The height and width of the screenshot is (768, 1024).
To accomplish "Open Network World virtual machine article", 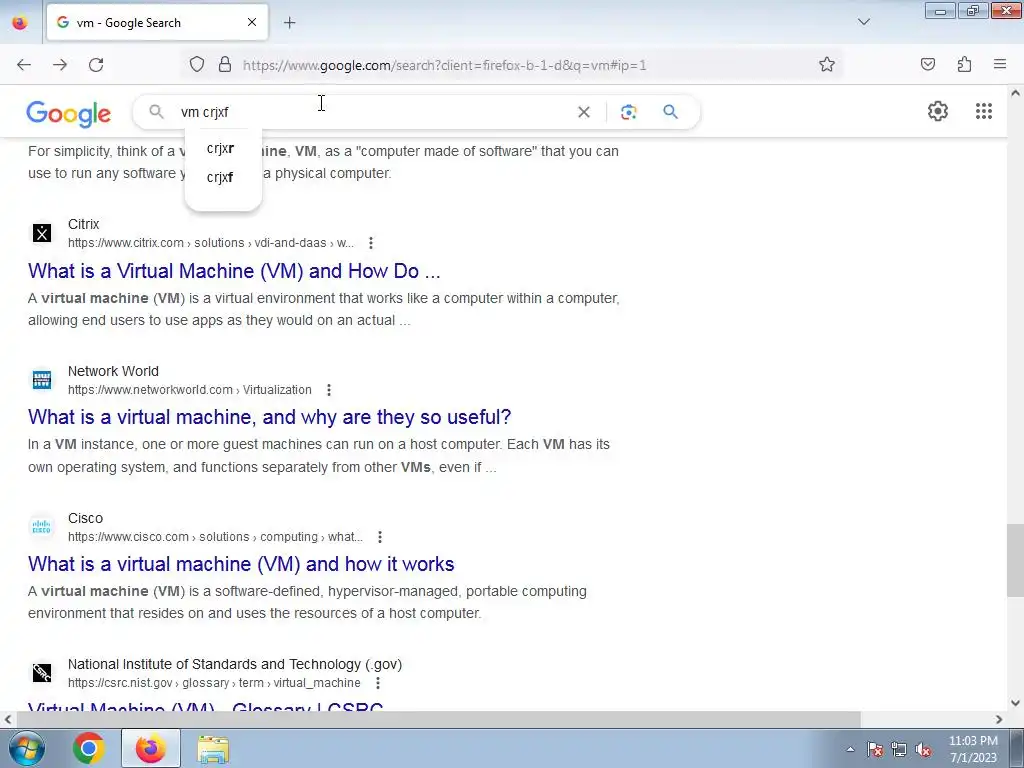I will tap(270, 417).
